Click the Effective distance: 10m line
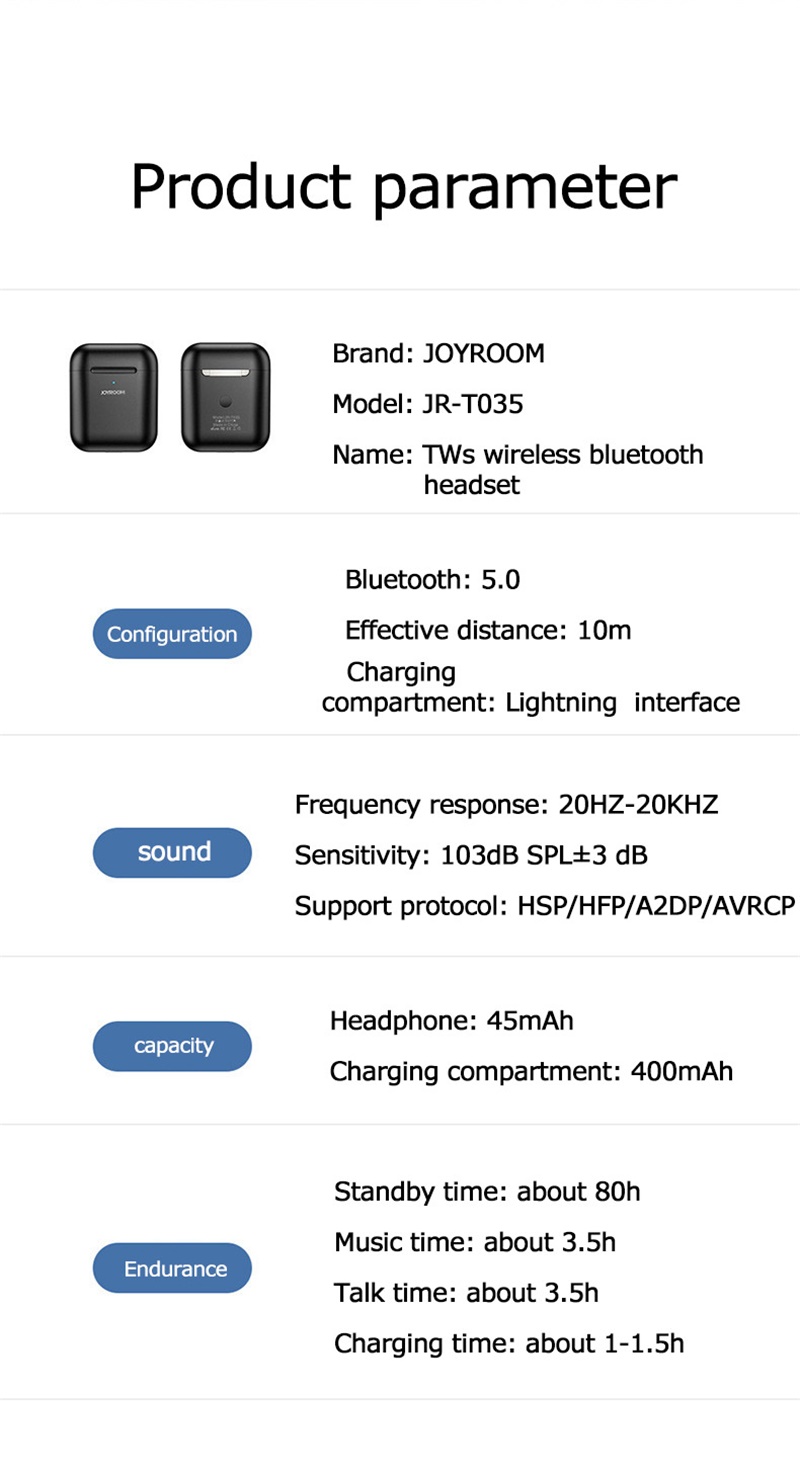 pyautogui.click(x=488, y=630)
